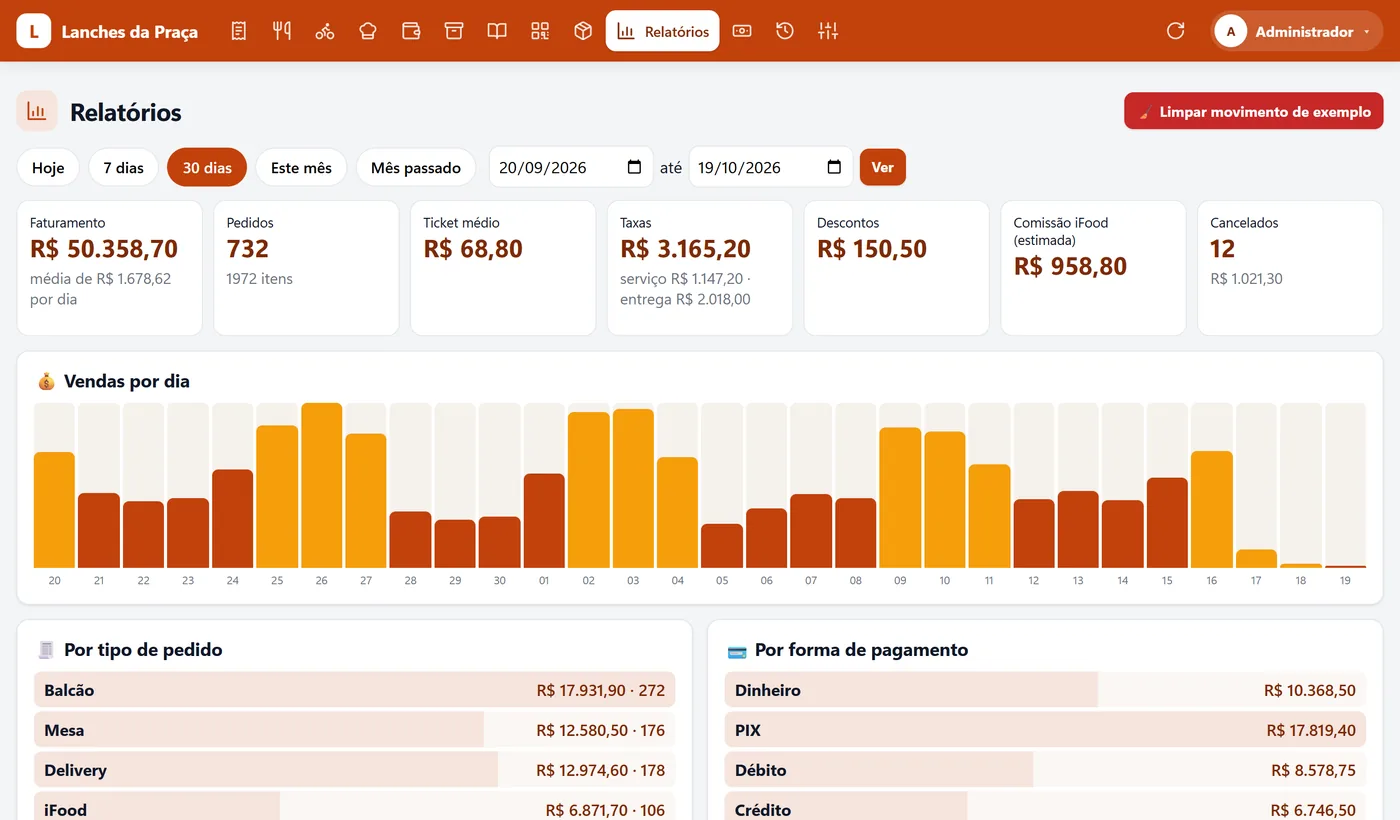
Task: Open the QR code icon
Action: (540, 31)
